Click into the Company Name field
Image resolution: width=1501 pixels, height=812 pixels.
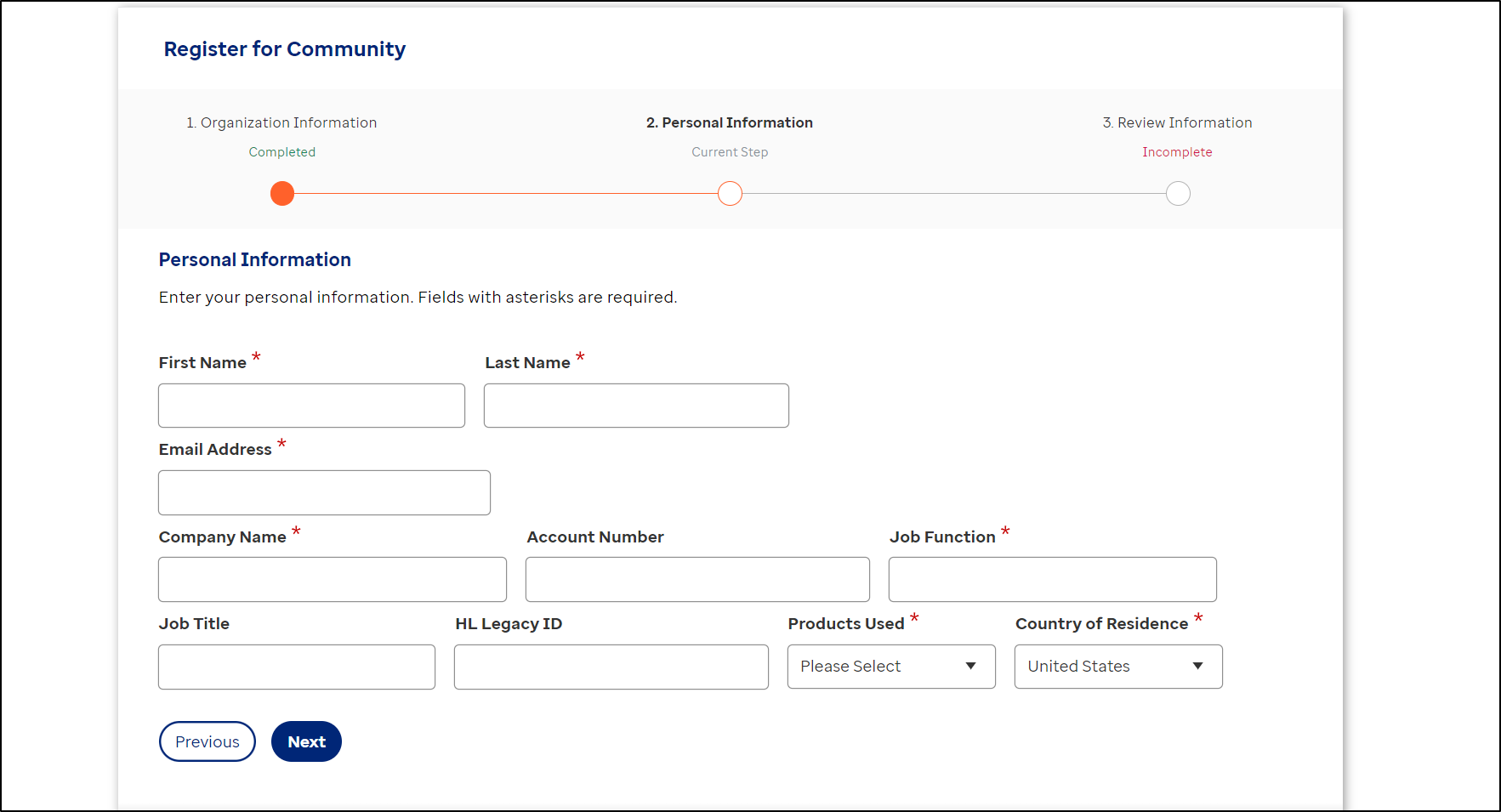(332, 579)
